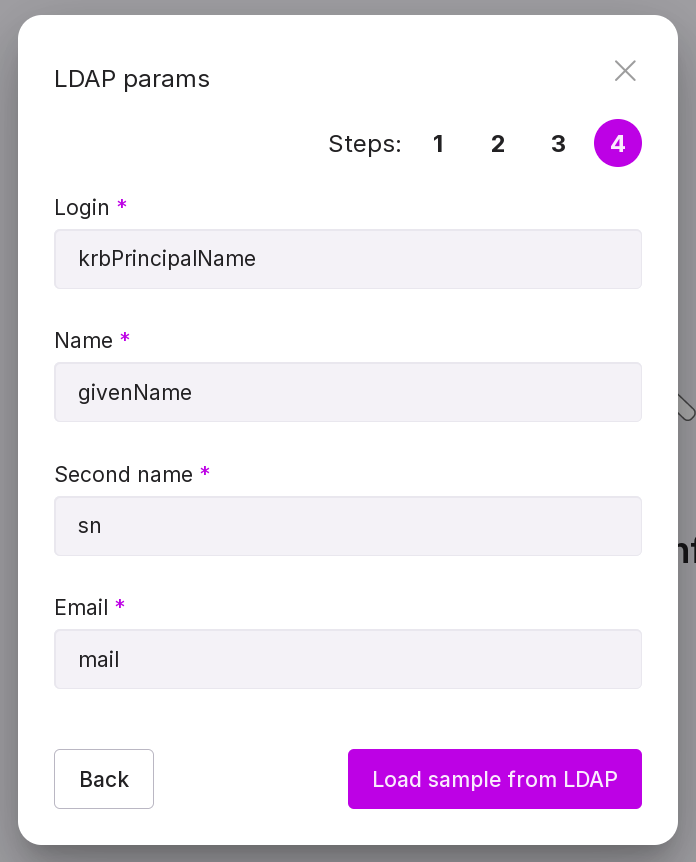696x862 pixels.
Task: Click Load sample from LDAP
Action: [495, 779]
